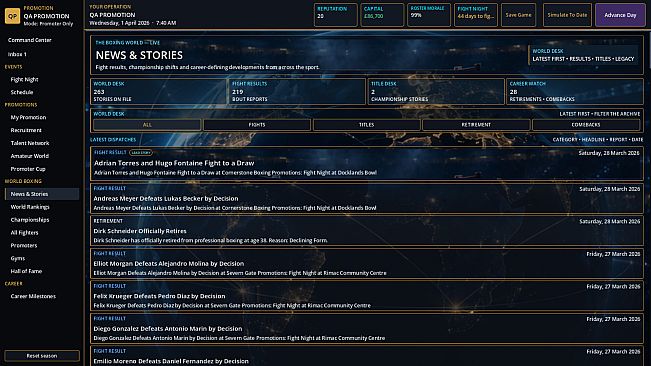The height and width of the screenshot is (366, 651).
Task: Open Diego Gonzalez Defeats Antonio Marin story
Action: tap(367, 328)
